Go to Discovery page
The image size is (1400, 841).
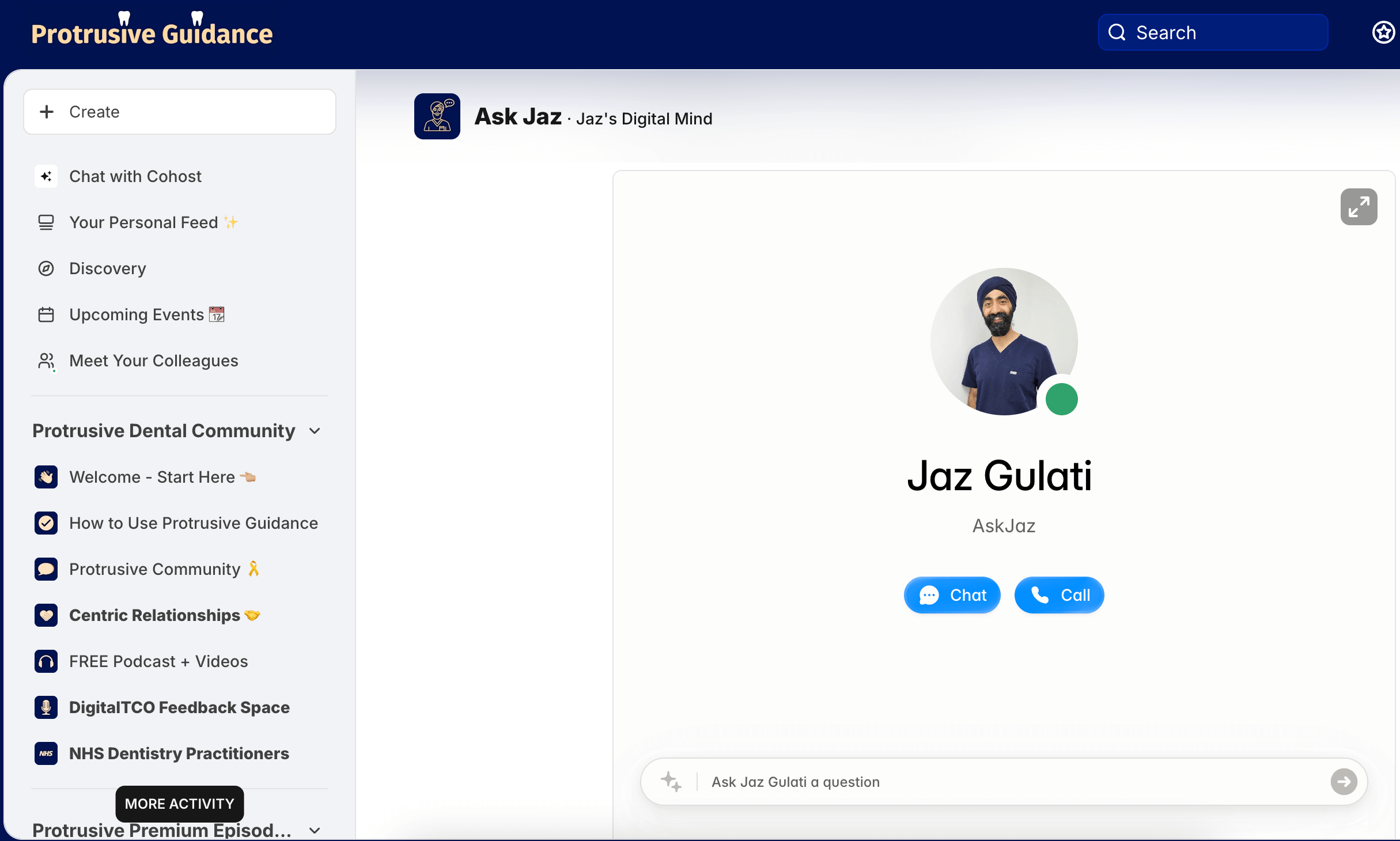[108, 268]
